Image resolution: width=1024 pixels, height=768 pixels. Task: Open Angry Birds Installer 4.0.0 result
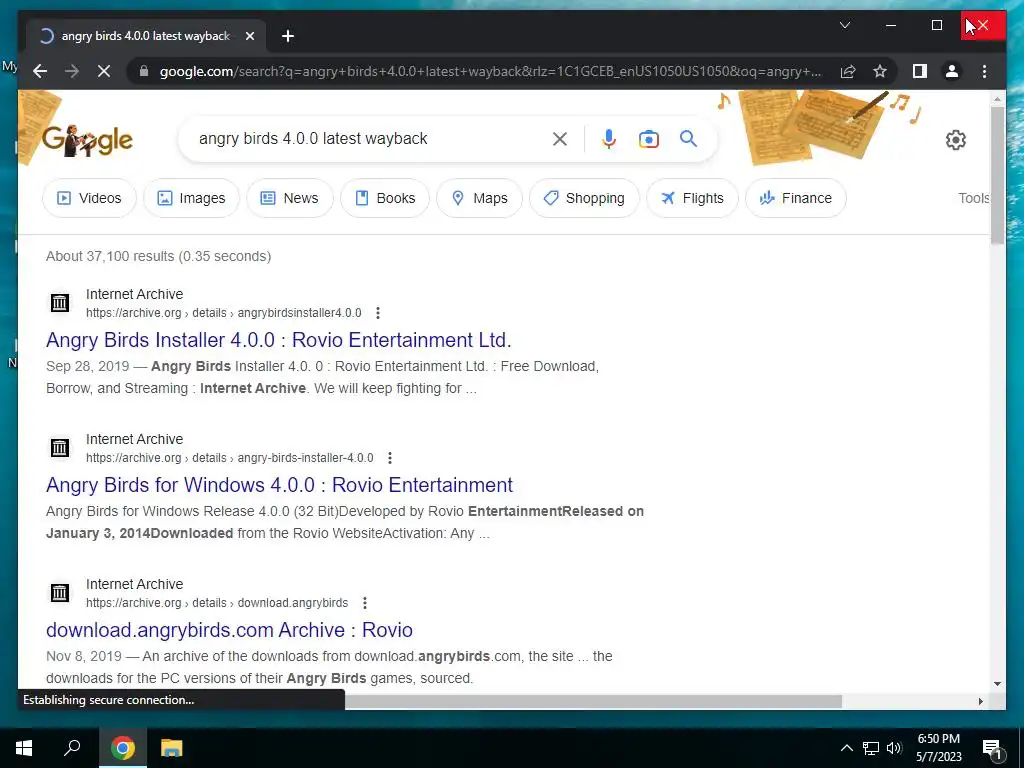tap(278, 340)
